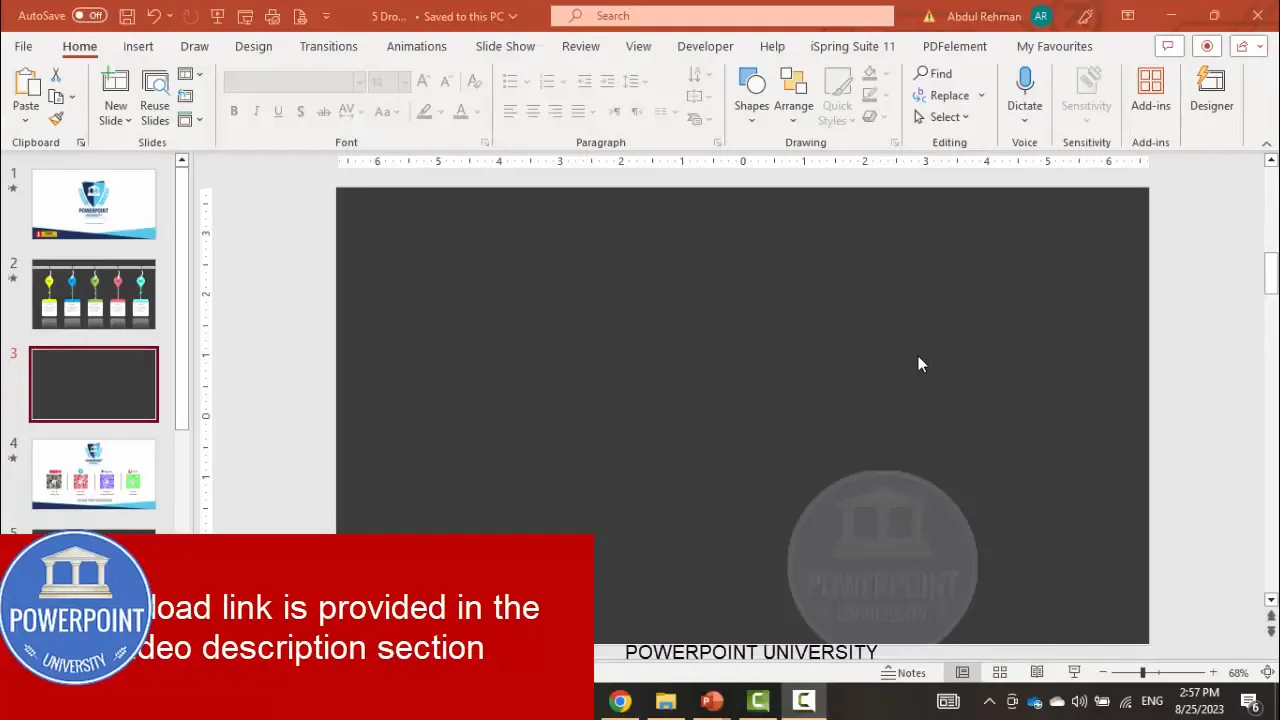Open the My Favourites tab
Viewport: 1280px width, 720px height.
click(1054, 46)
